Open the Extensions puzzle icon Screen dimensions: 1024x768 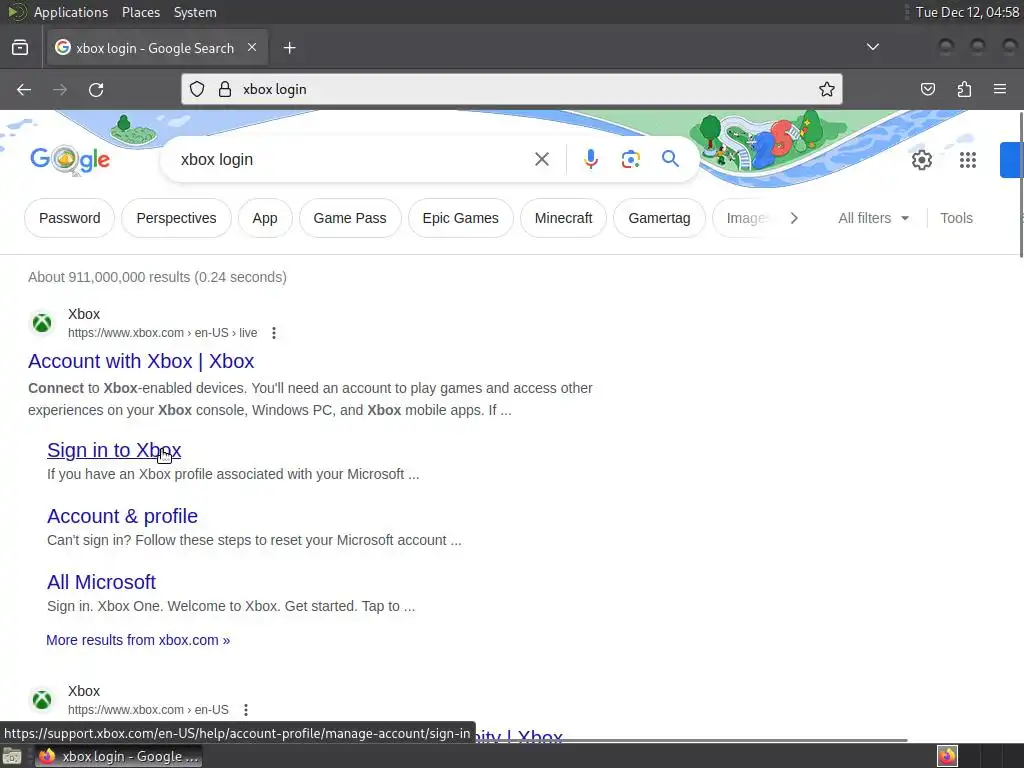964,89
